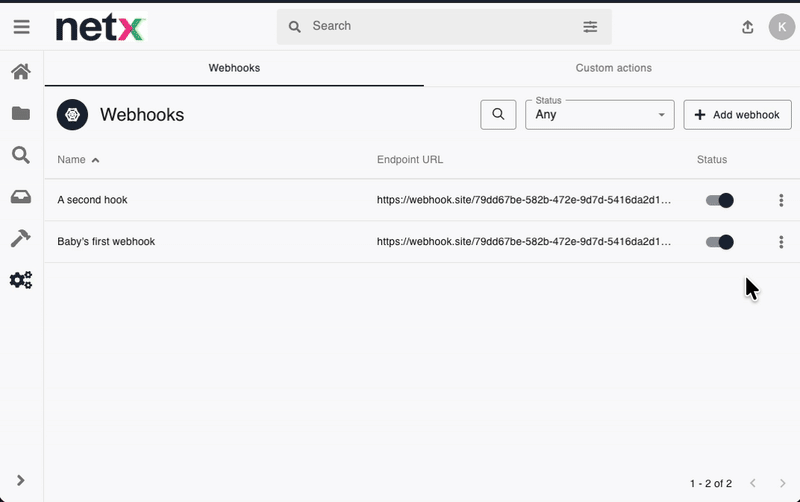Click the Add webhook button
The width and height of the screenshot is (800, 502).
pos(737,115)
